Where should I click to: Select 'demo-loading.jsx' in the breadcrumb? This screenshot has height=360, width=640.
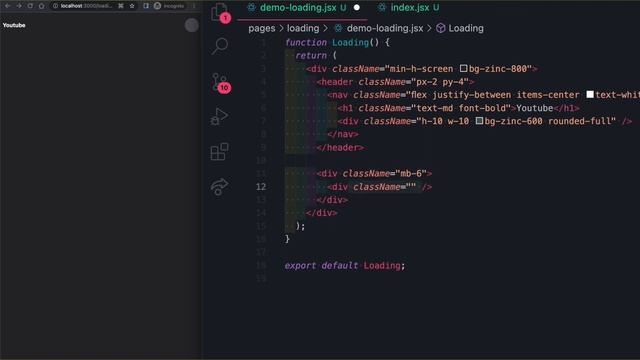click(385, 28)
